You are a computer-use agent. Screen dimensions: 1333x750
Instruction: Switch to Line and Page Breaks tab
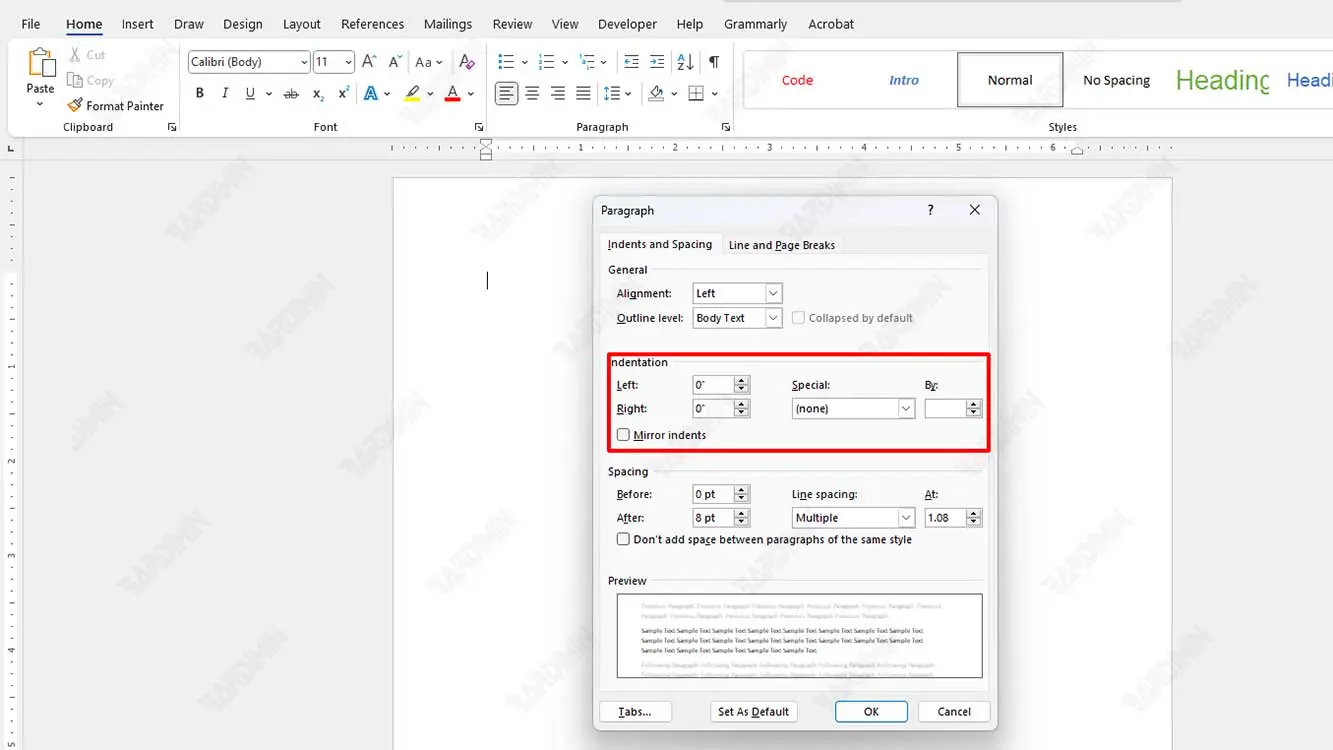[x=782, y=245]
